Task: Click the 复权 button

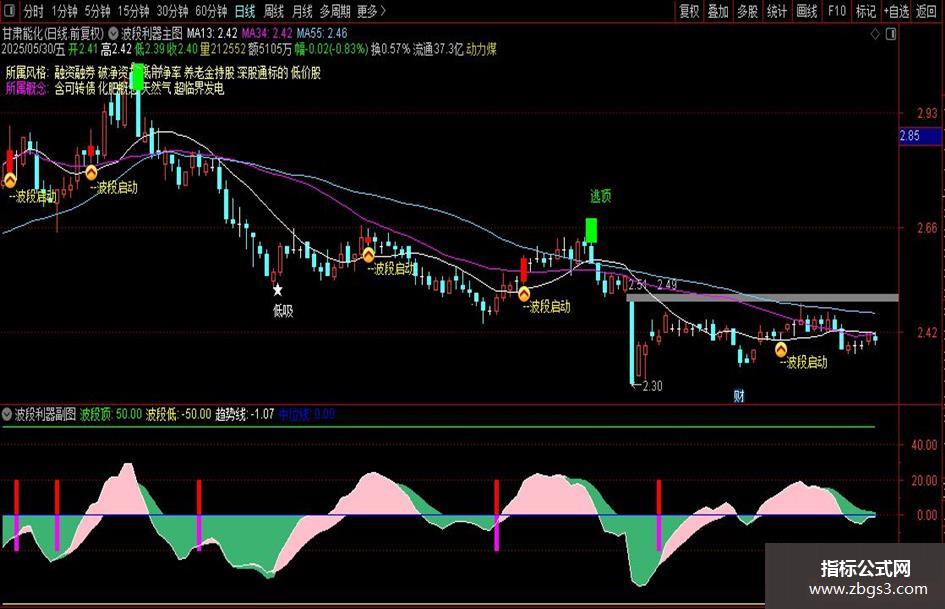Action: 689,11
